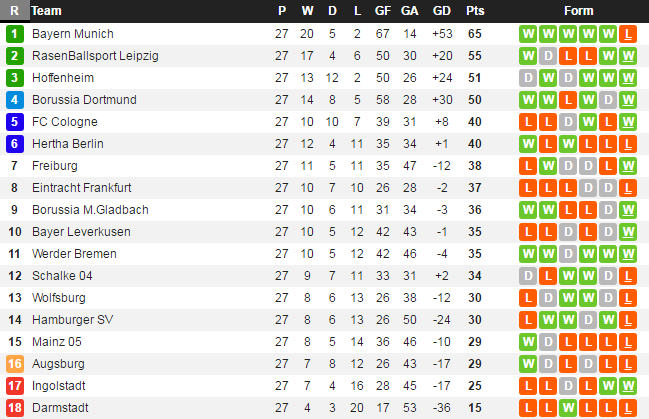Image resolution: width=649 pixels, height=419 pixels.
Task: Open the RasenBallsport Leipzig team page
Action: pyautogui.click(x=95, y=56)
